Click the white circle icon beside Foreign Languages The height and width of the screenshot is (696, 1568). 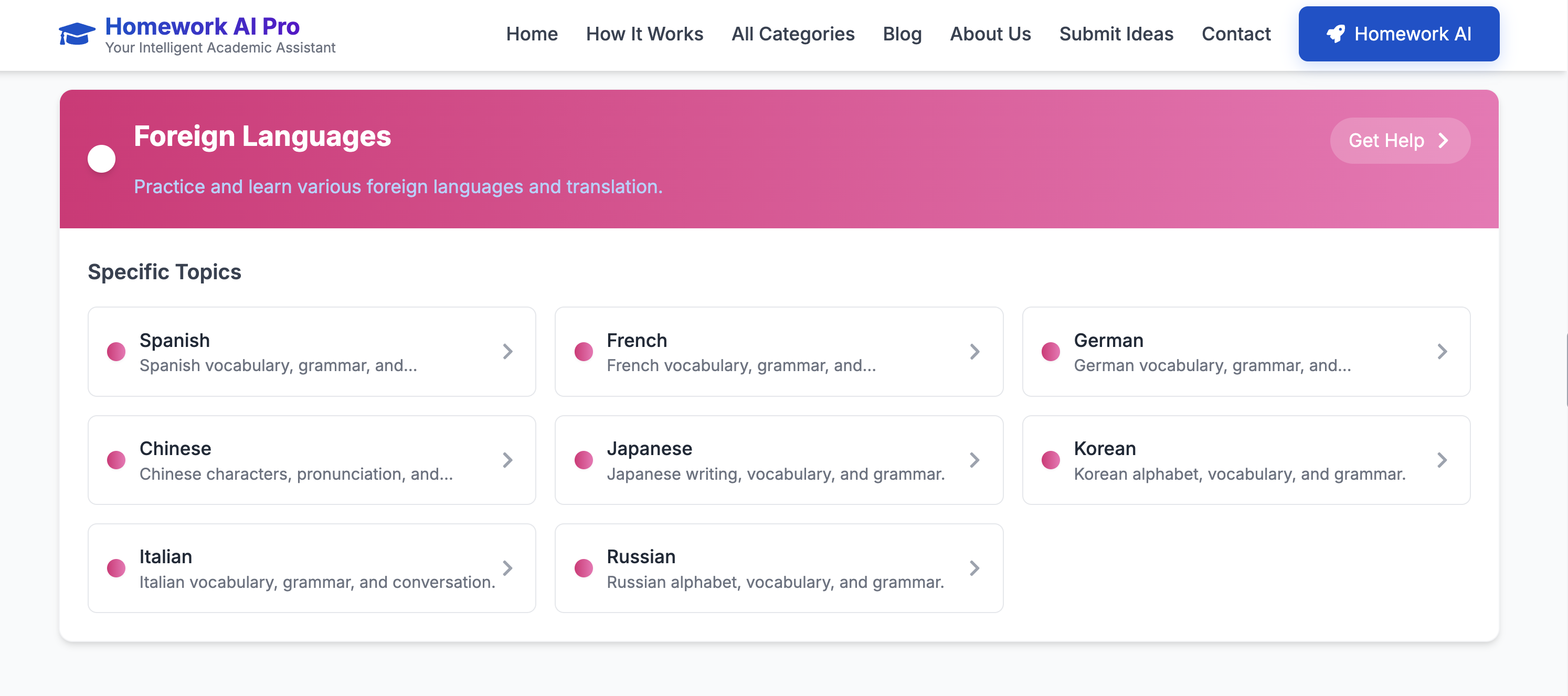(x=102, y=159)
